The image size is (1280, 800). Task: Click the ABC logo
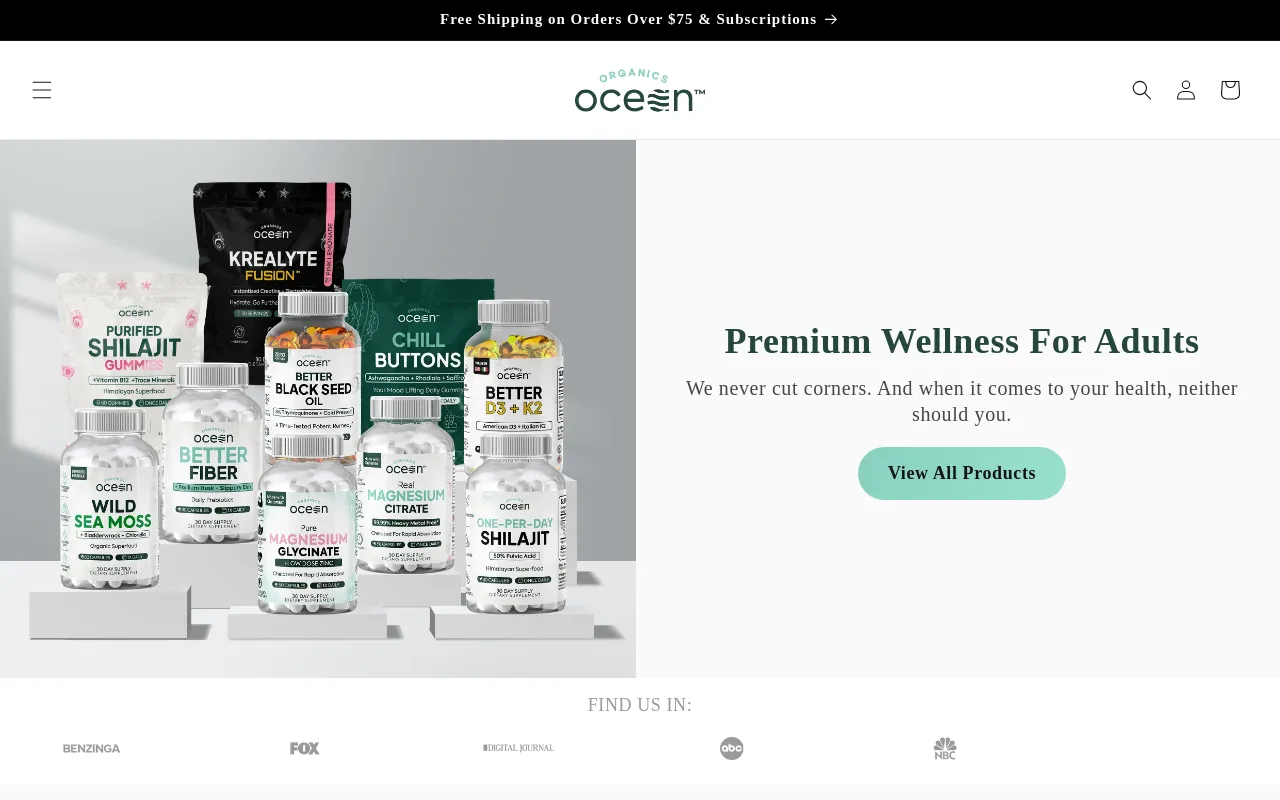732,748
